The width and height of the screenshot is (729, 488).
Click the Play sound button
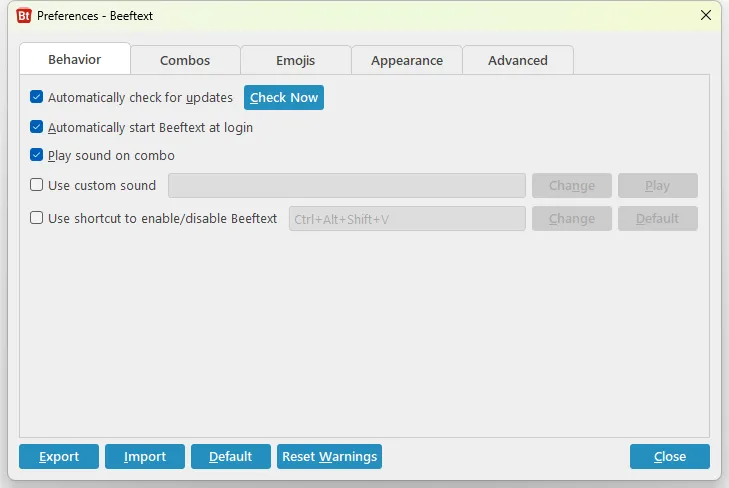point(657,185)
